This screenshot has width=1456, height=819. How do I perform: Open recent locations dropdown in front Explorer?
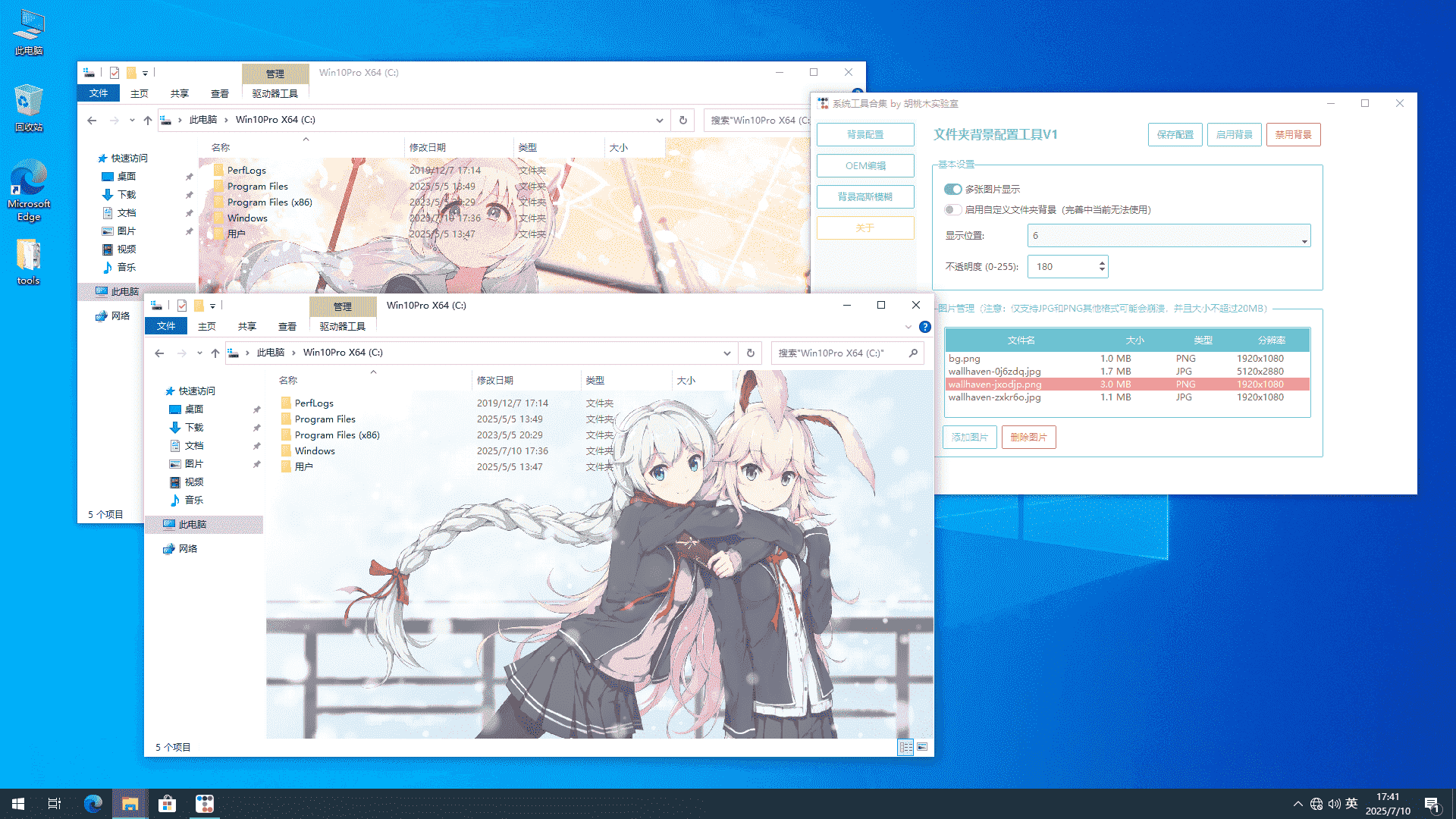pos(199,353)
